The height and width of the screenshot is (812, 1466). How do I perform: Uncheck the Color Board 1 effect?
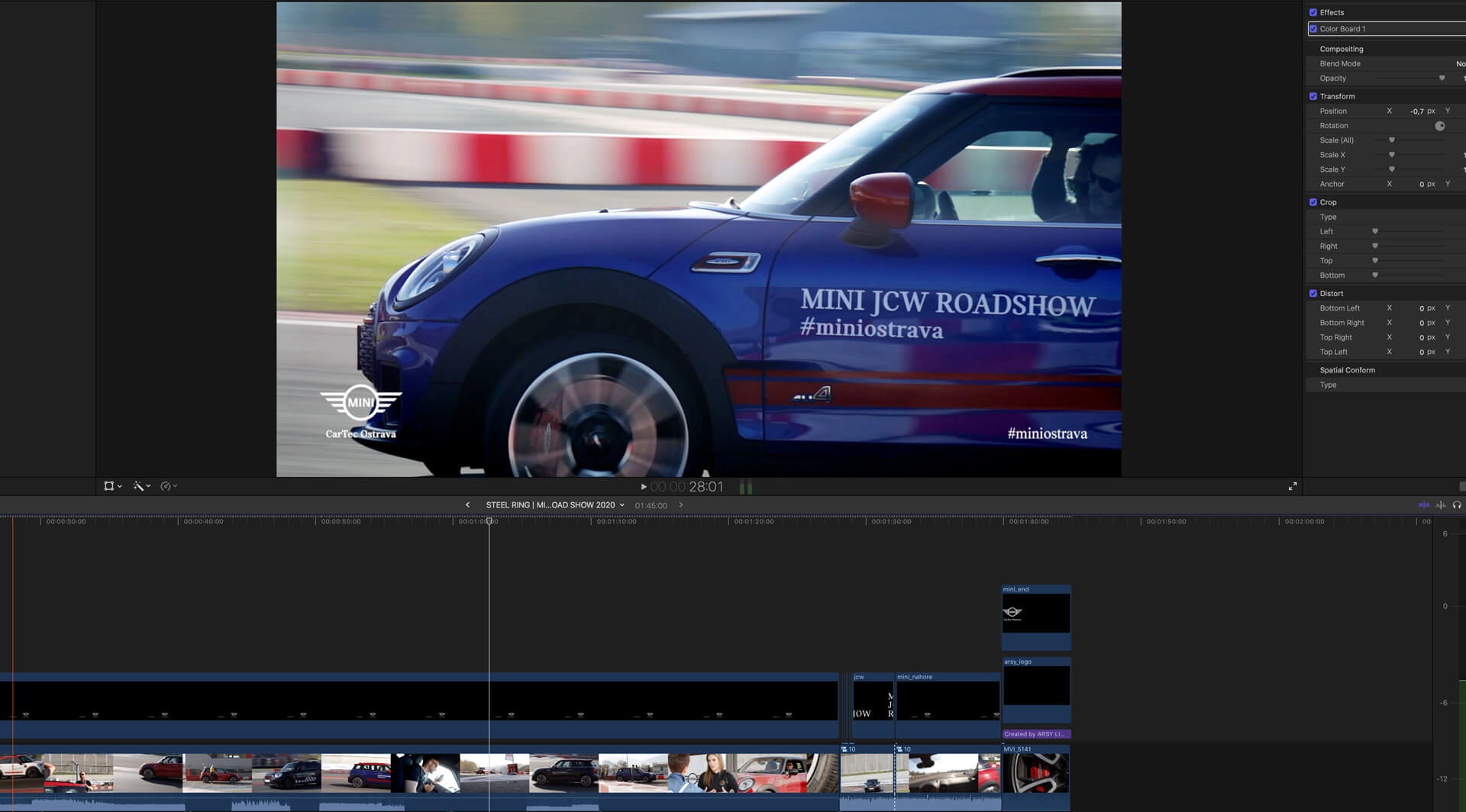pos(1313,29)
